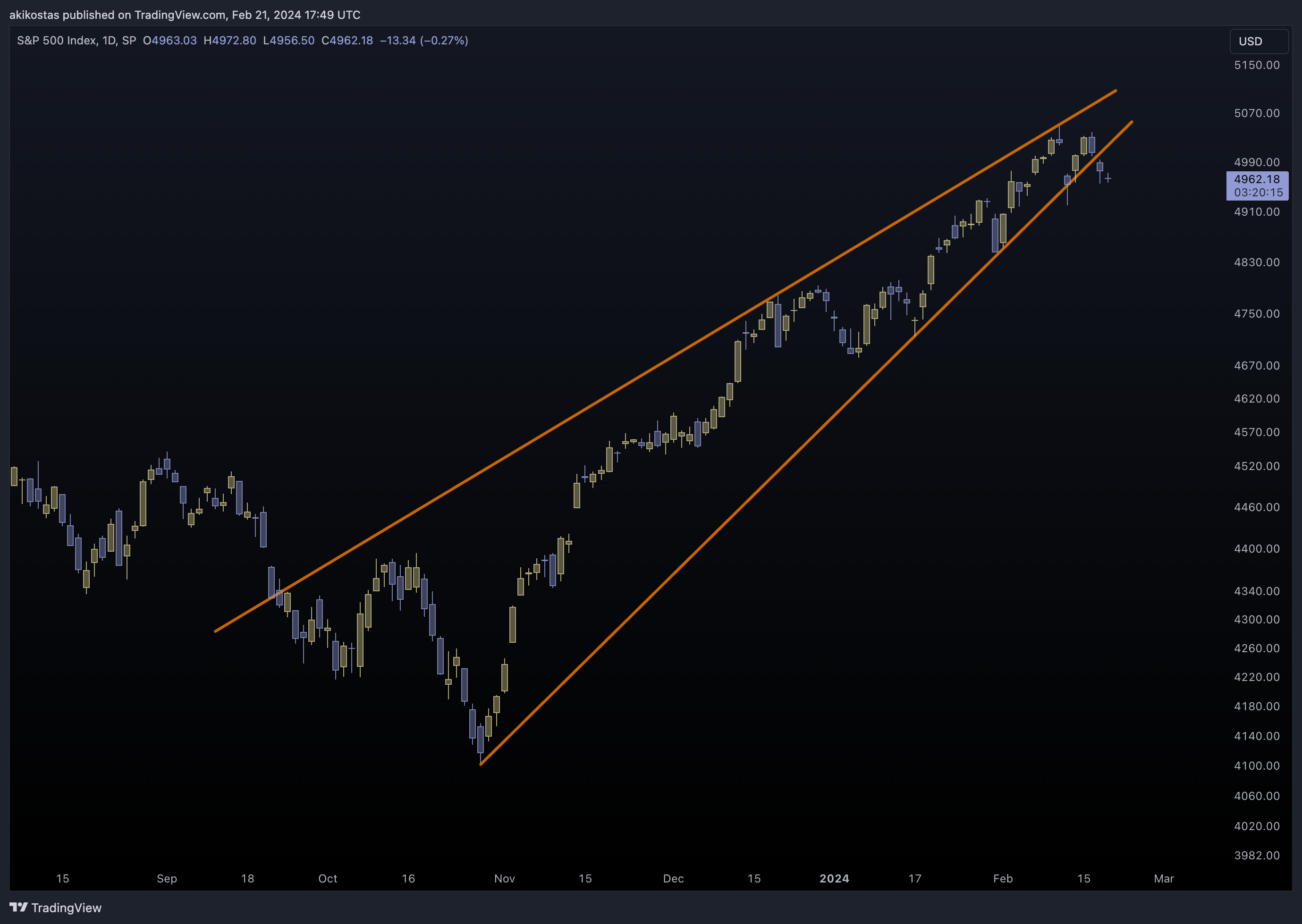Click the 18 date label after Sep
The image size is (1302, 924).
[x=247, y=879]
